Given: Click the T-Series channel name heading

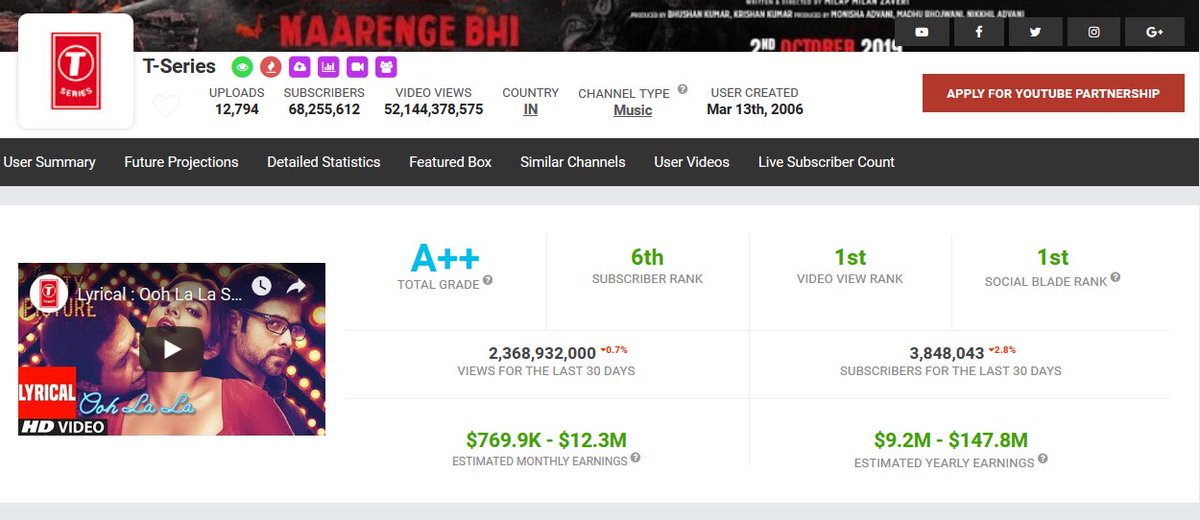Looking at the screenshot, I should click(179, 66).
